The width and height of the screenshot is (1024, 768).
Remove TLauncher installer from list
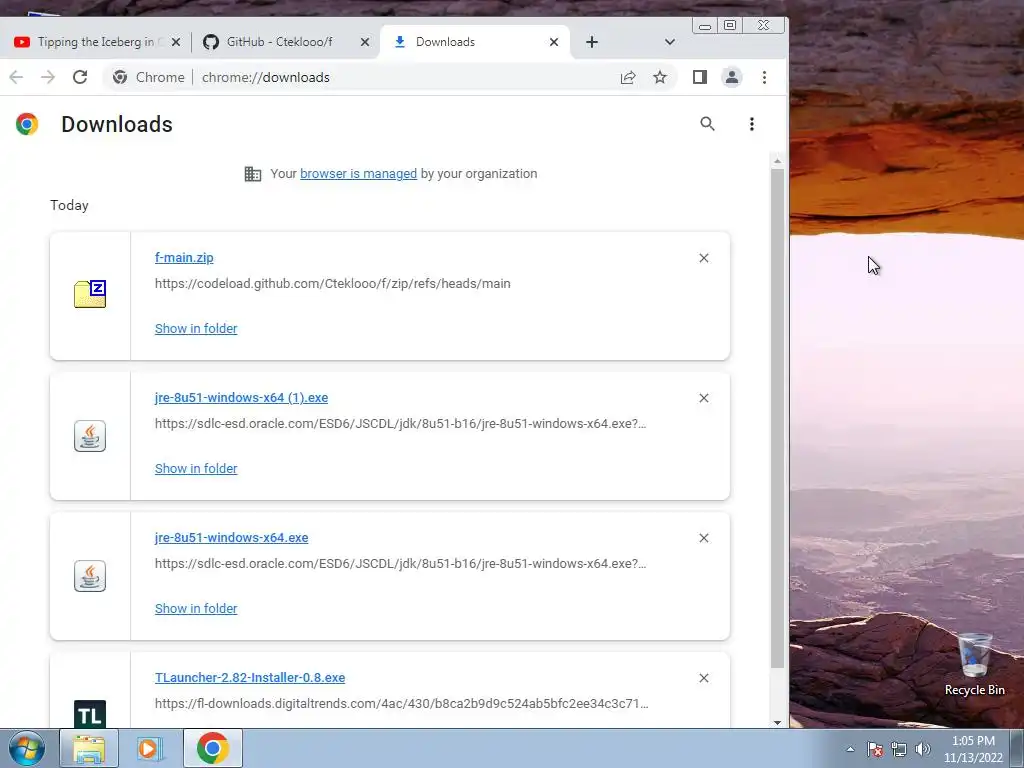point(703,678)
